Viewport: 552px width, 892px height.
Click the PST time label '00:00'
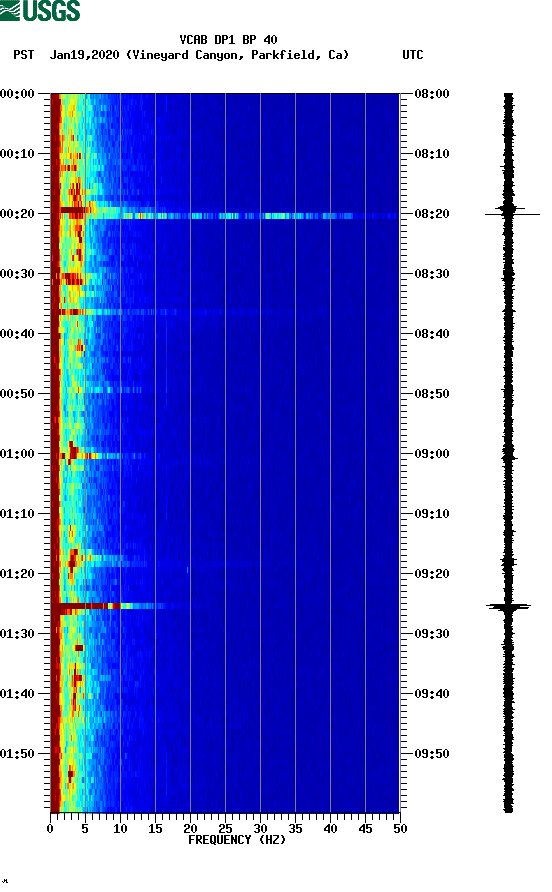(x=17, y=94)
